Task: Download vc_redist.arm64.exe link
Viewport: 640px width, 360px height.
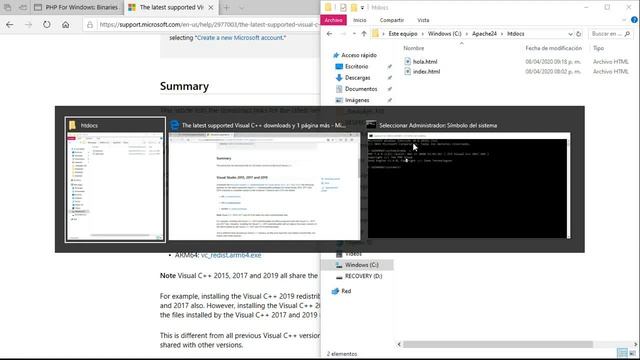Action: pyautogui.click(x=231, y=255)
